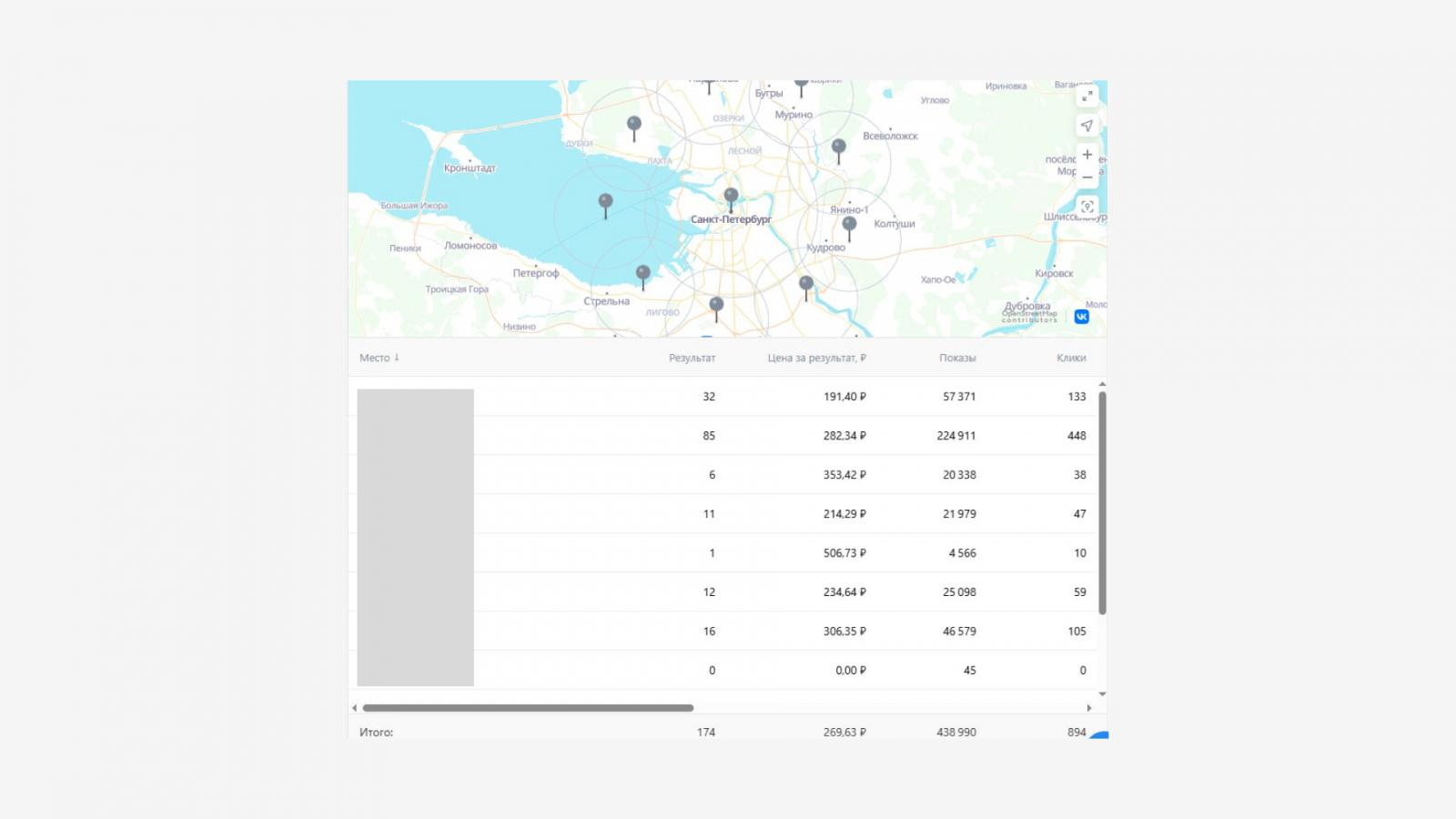Image resolution: width=1456 pixels, height=819 pixels.
Task: Click the Клики column header
Action: pos(1071,358)
